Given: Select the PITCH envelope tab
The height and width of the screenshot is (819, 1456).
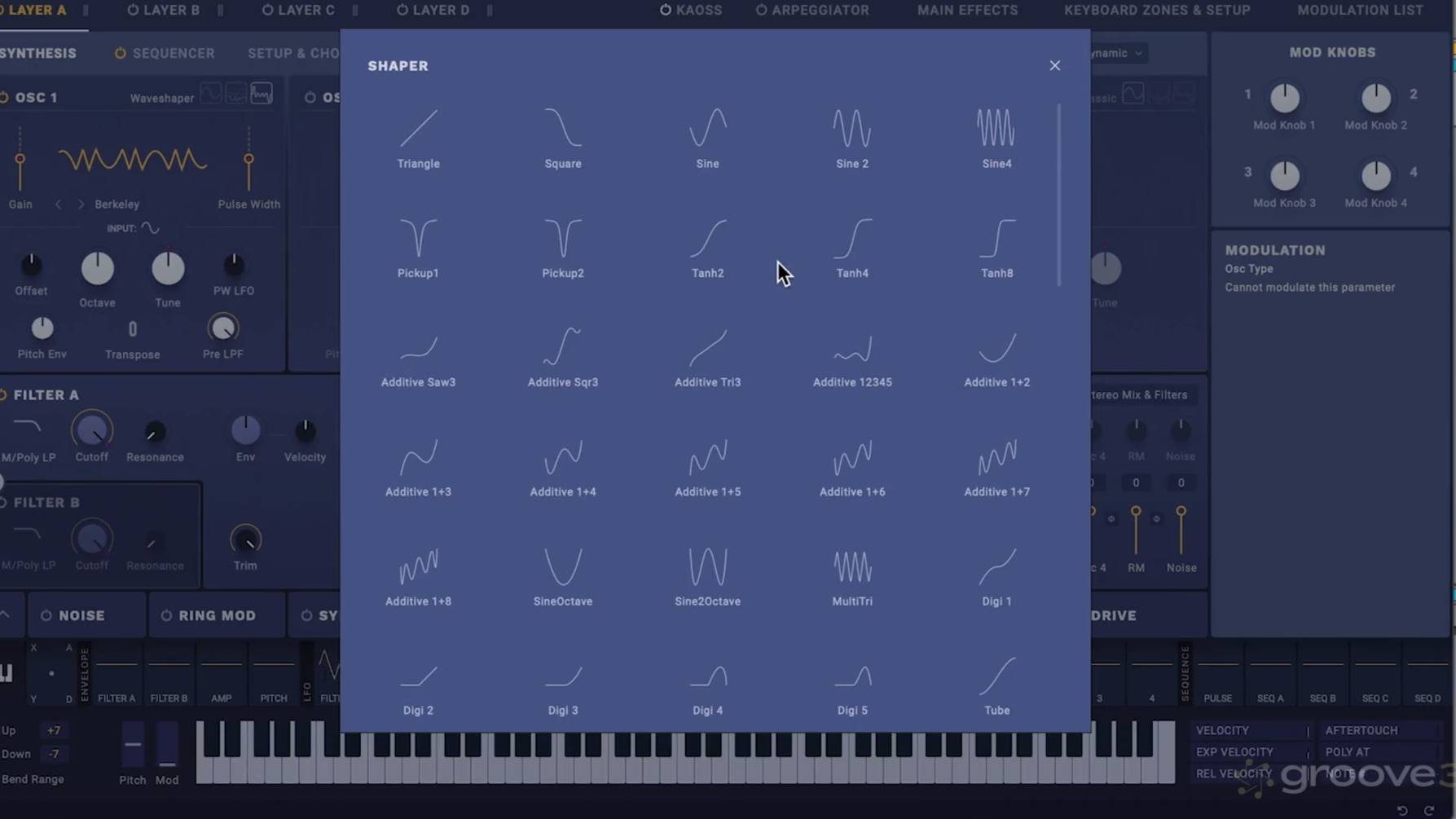Looking at the screenshot, I should (274, 675).
